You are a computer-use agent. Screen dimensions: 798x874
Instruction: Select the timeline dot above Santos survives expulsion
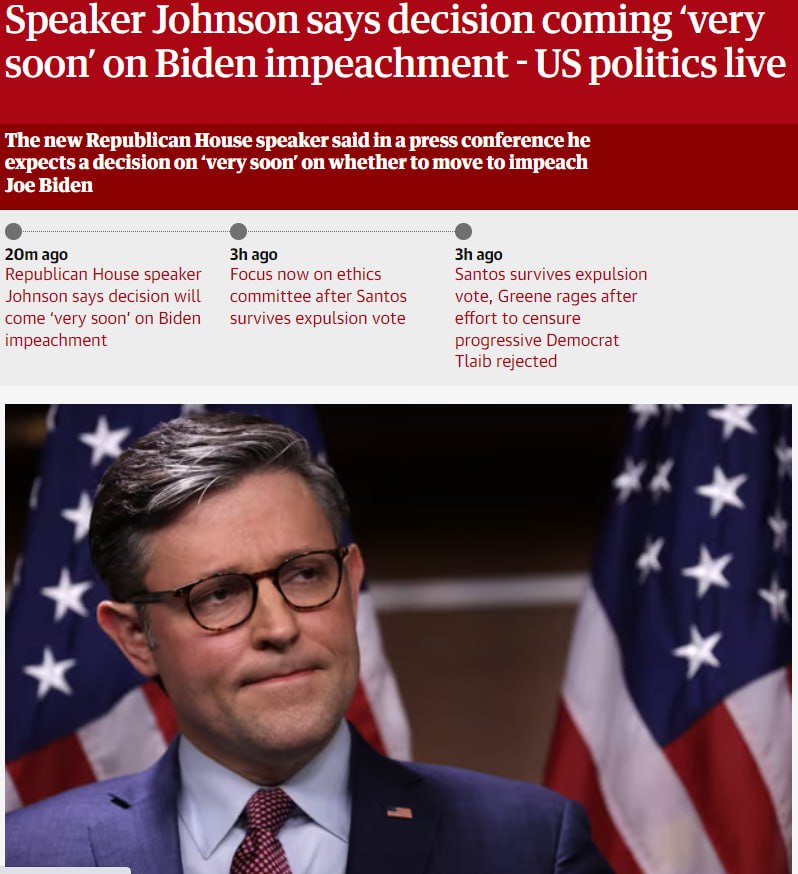pyautogui.click(x=464, y=231)
